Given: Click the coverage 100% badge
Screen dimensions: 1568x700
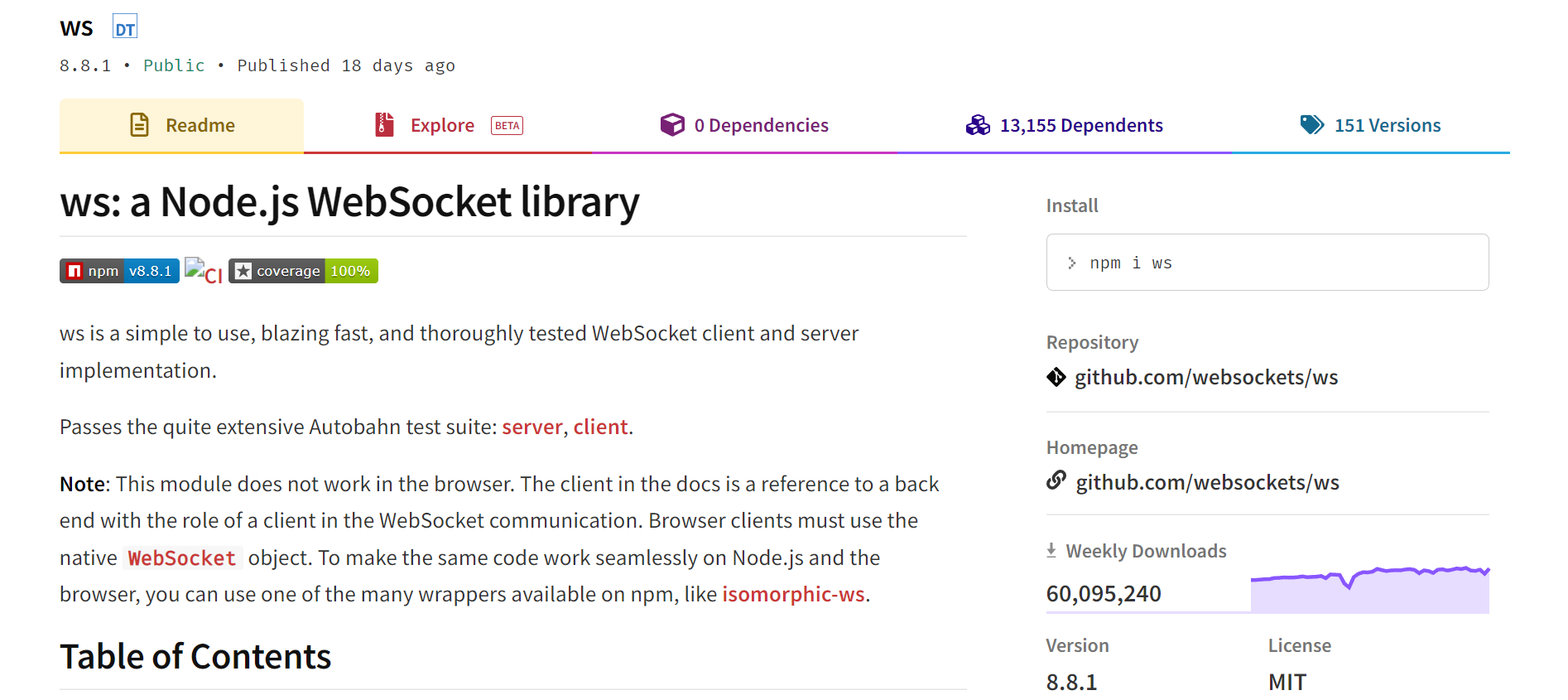Looking at the screenshot, I should (303, 271).
